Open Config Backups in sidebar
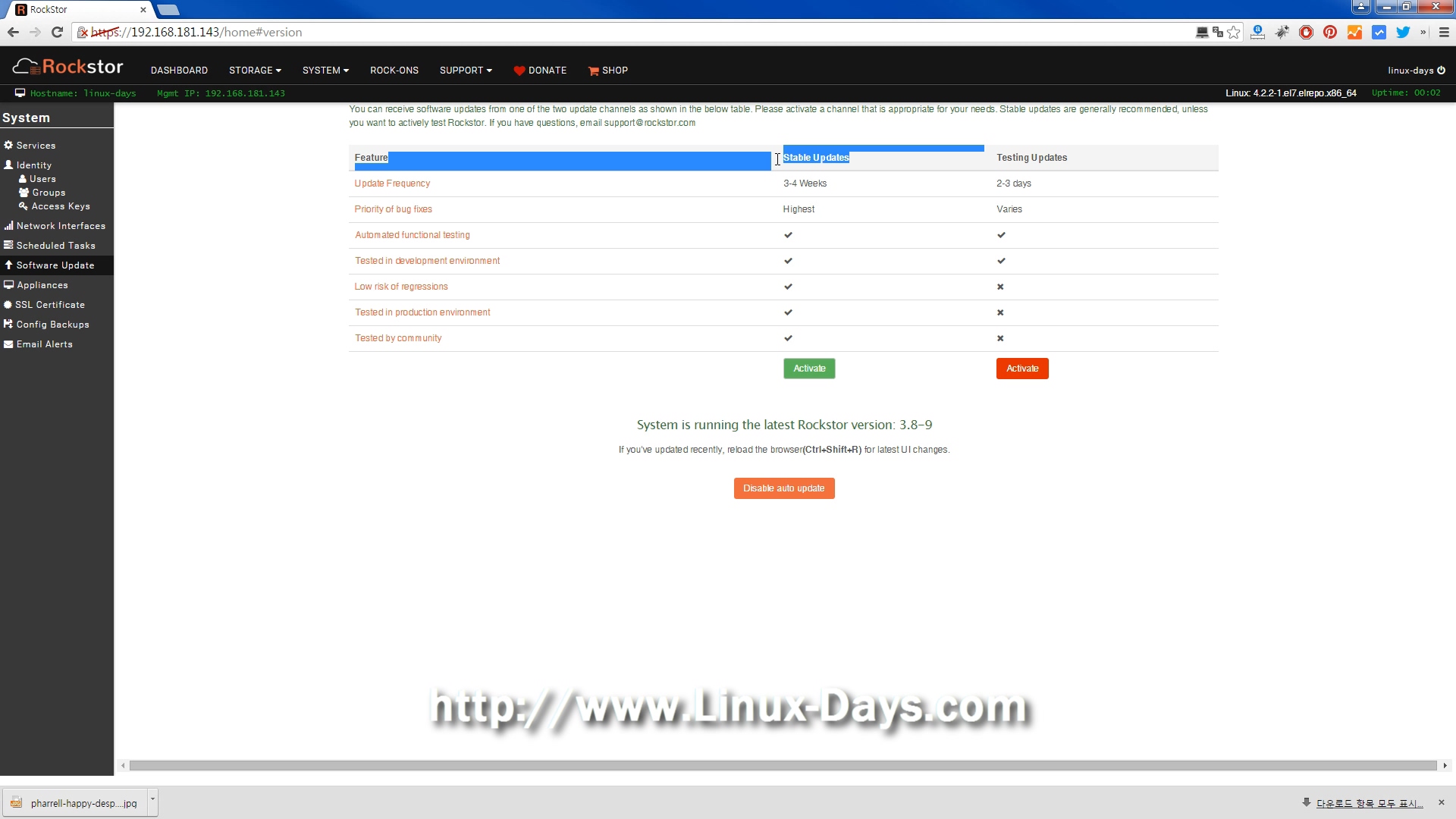Image resolution: width=1456 pixels, height=819 pixels. (x=47, y=325)
